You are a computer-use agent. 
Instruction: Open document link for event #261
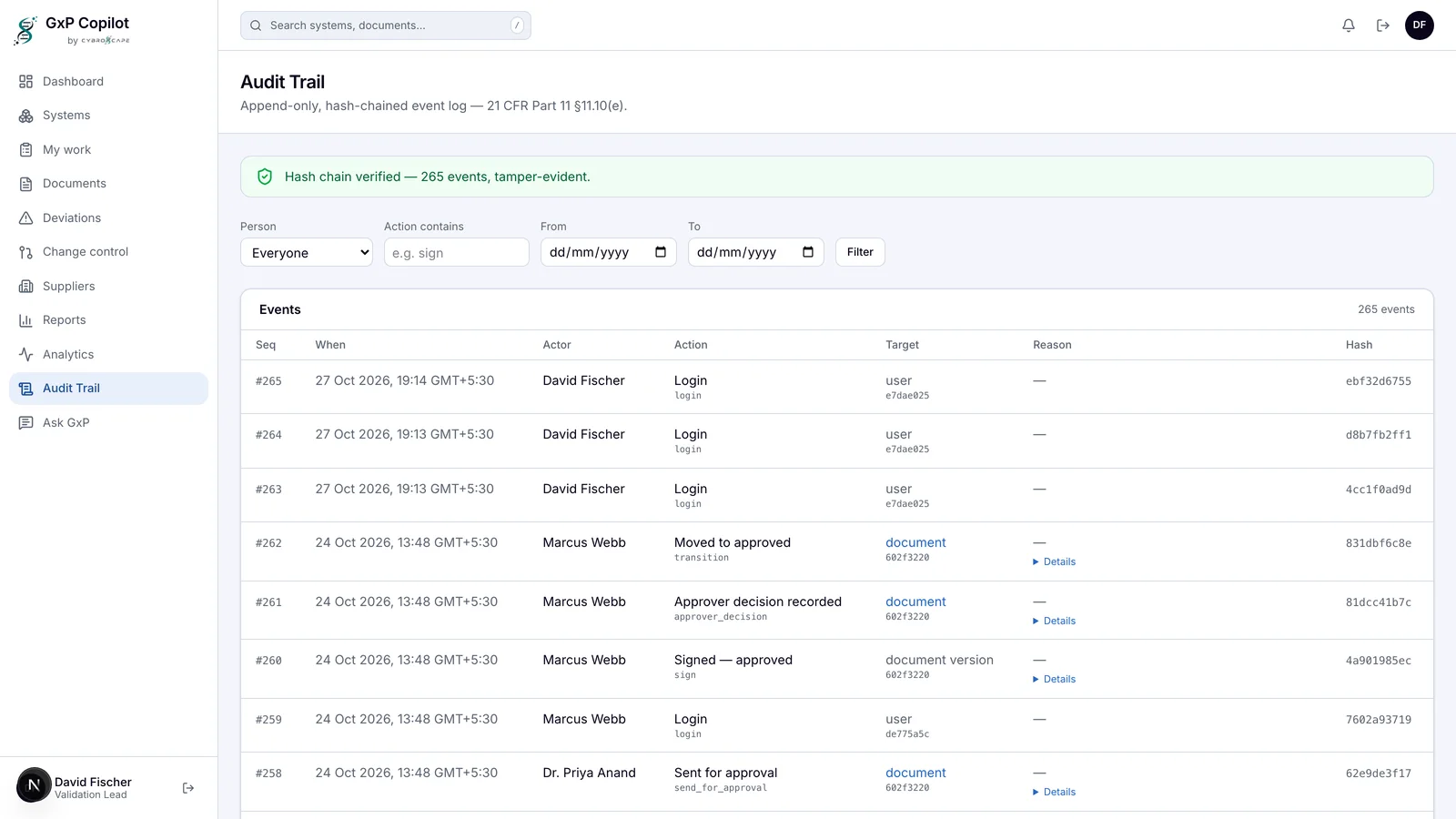coord(915,602)
